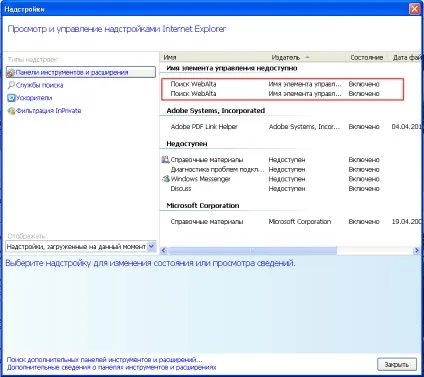Click the Adobe Systems, Incor... publisher cell
The width and height of the screenshot is (424, 377).
(304, 127)
